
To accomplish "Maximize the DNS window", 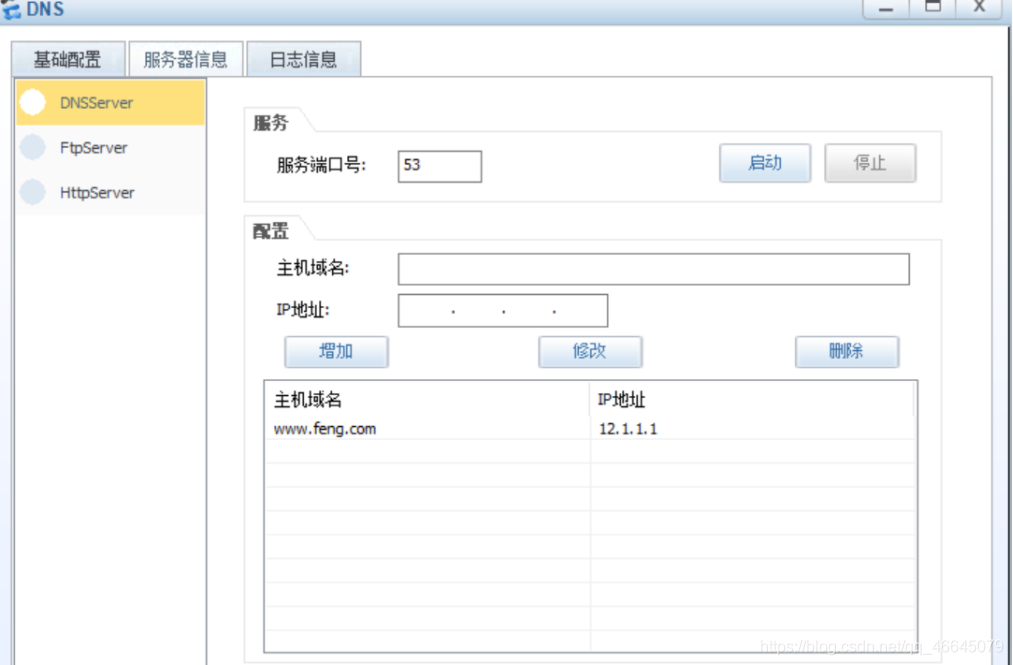I will (932, 8).
